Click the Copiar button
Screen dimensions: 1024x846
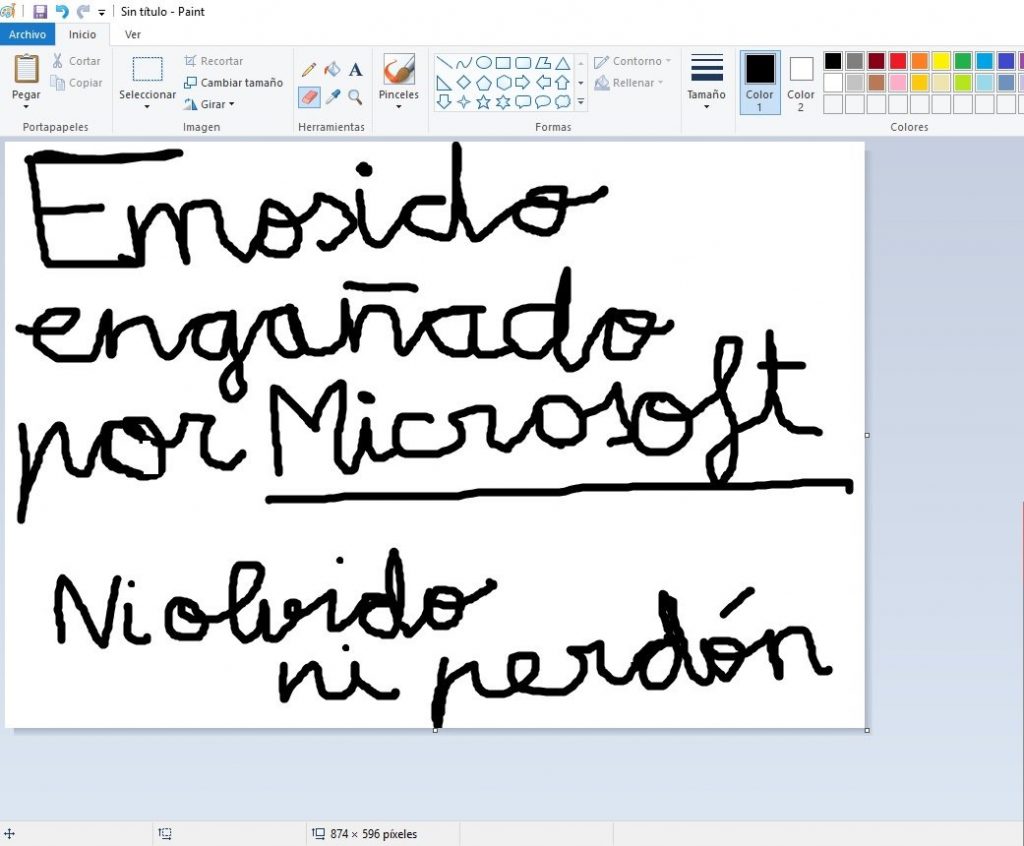76,83
